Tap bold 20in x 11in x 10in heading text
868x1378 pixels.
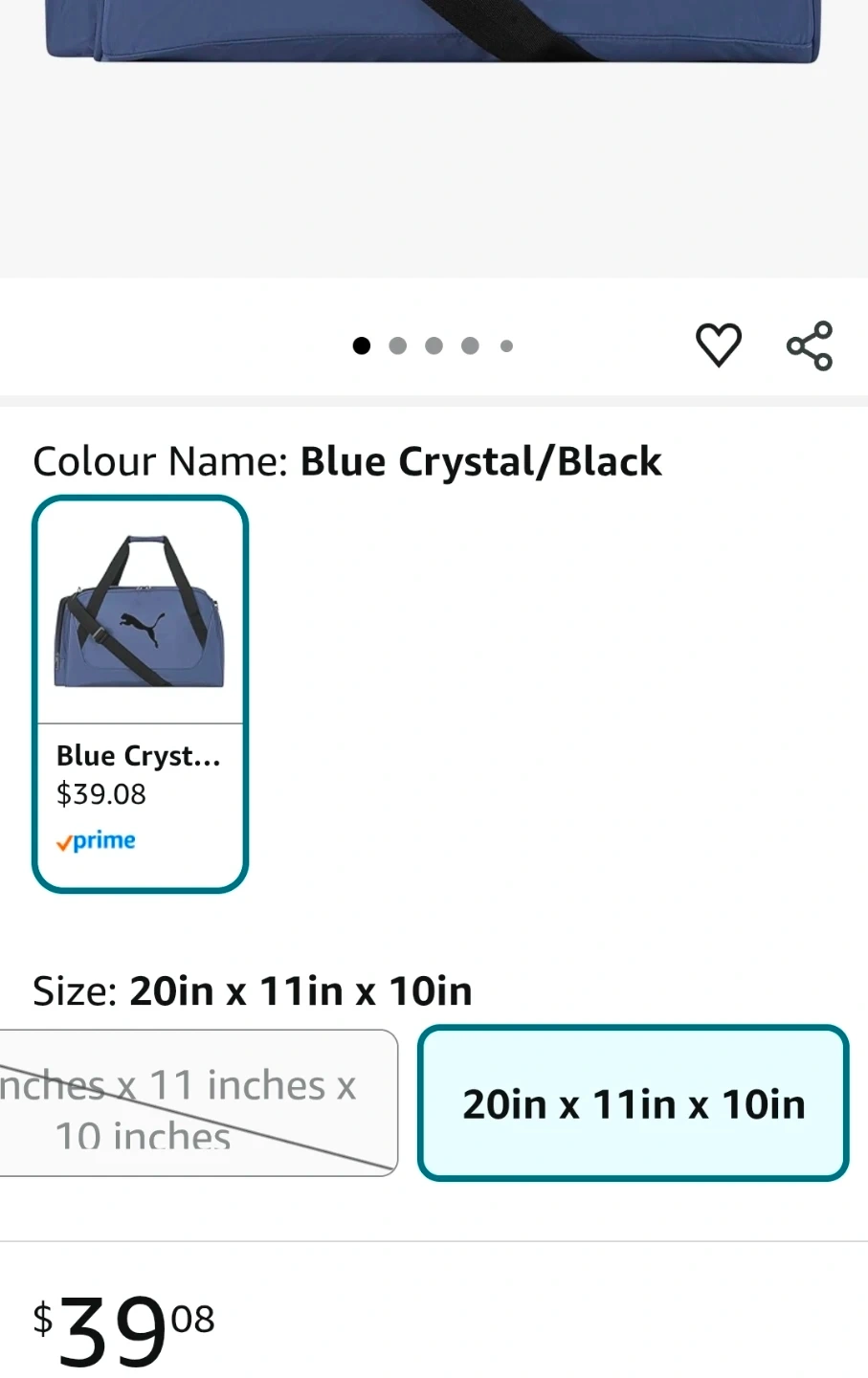point(300,990)
